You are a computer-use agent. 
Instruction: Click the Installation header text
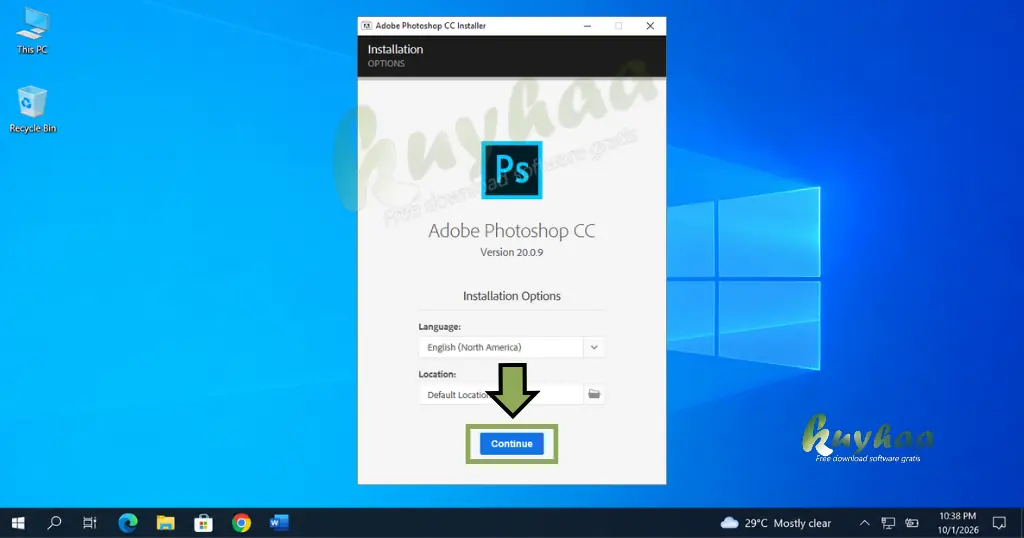pos(395,49)
